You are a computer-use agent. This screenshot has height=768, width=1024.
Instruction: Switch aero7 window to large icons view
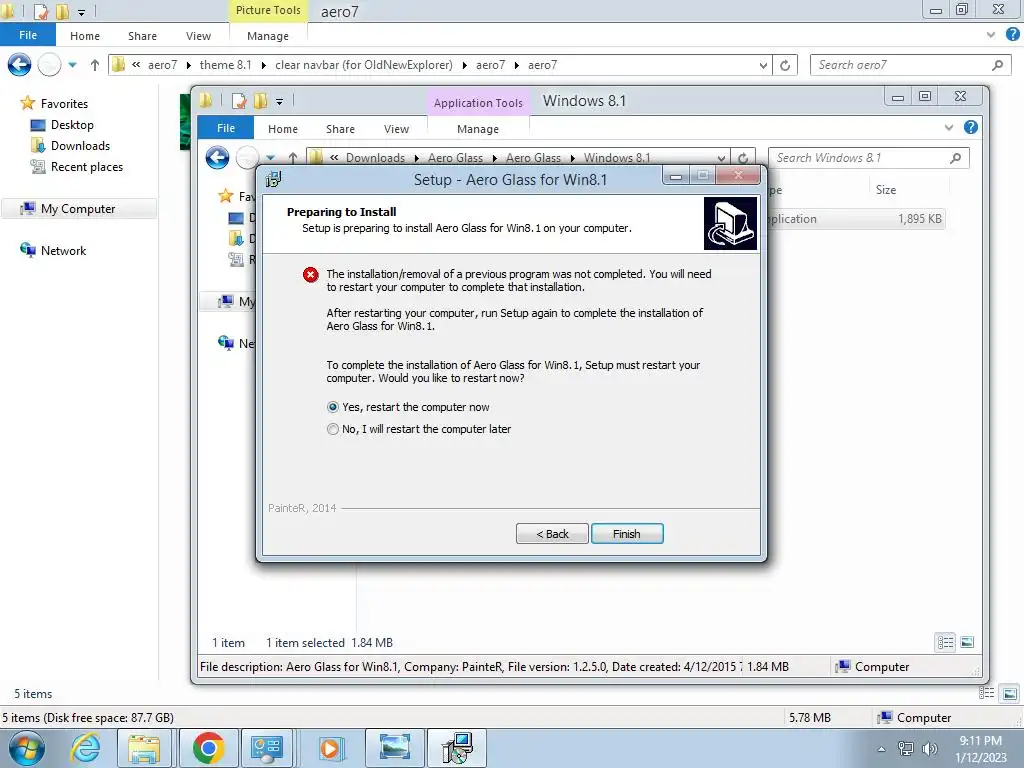[x=1010, y=693]
